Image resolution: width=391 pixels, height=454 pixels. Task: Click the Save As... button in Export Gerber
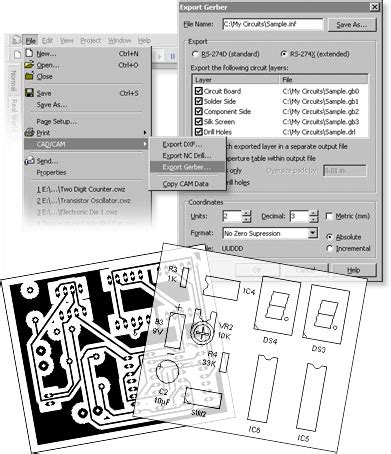(352, 25)
